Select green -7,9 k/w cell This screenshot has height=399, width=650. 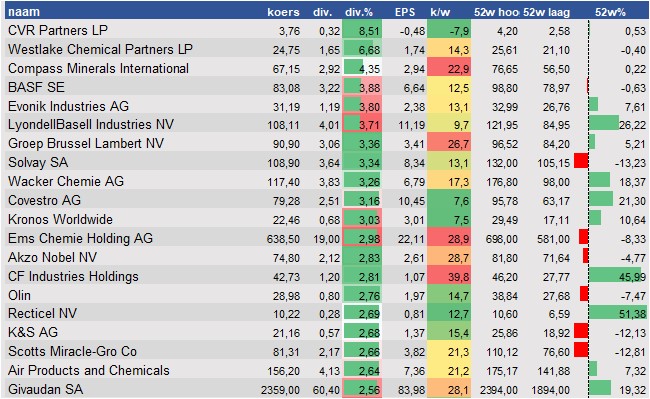(449, 31)
